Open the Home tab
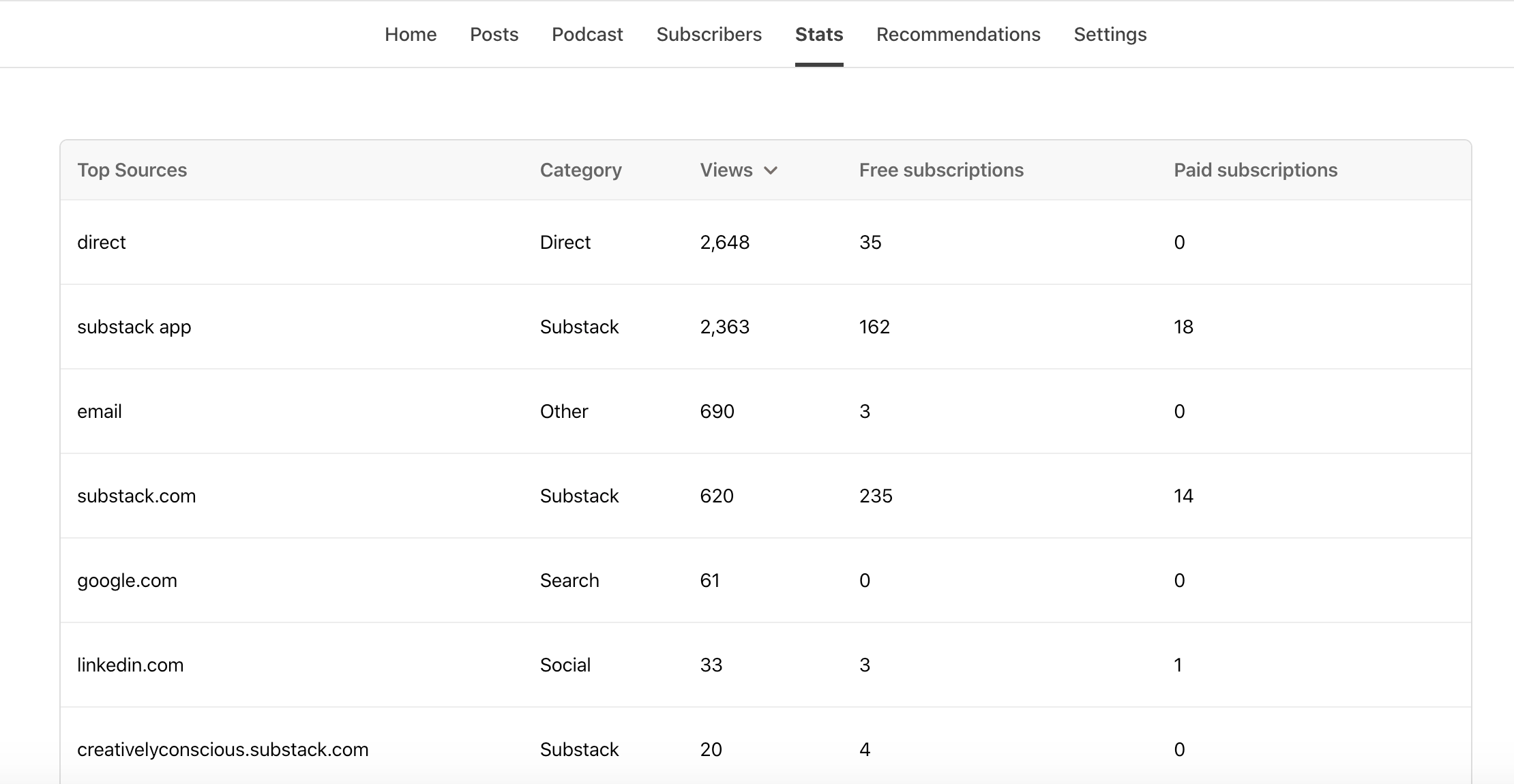The image size is (1514, 784). [411, 34]
